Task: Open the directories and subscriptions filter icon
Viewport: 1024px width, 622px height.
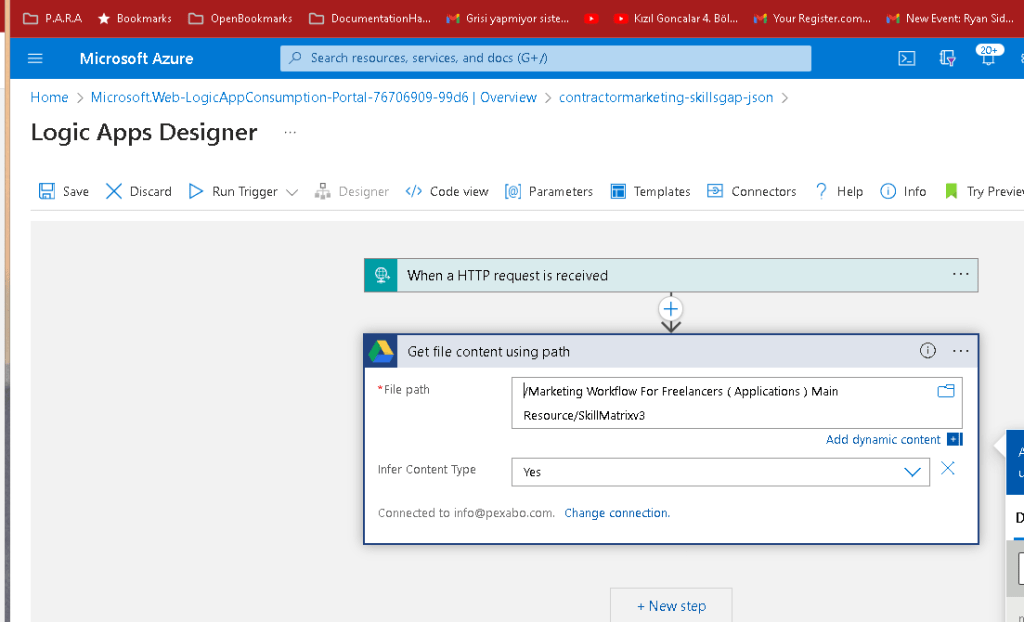Action: coord(947,58)
